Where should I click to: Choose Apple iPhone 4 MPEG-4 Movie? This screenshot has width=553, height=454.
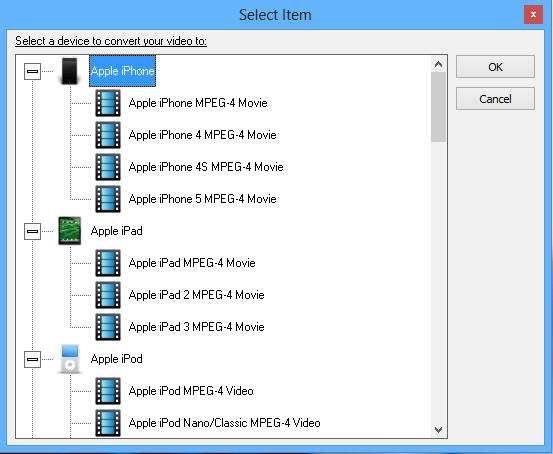pos(202,135)
